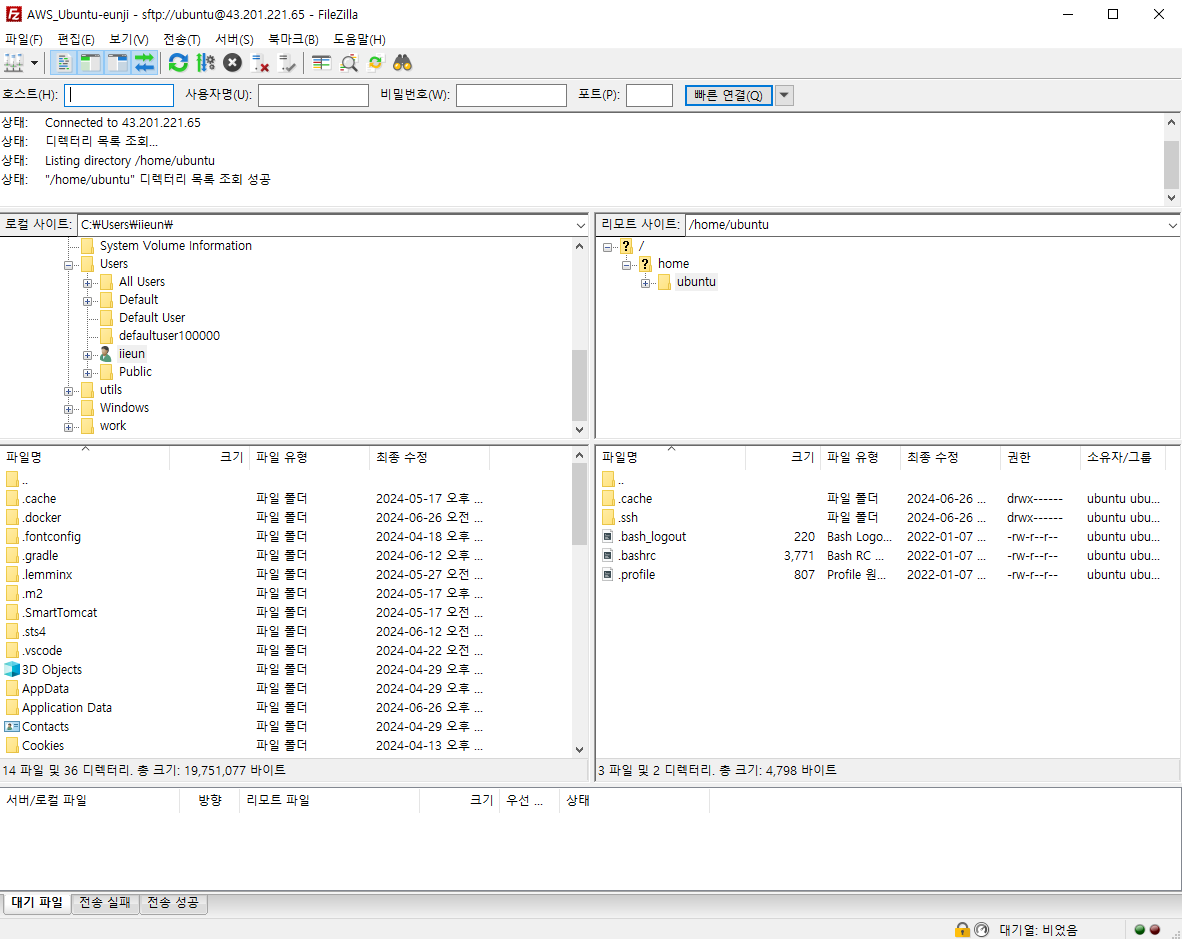The width and height of the screenshot is (1182, 939).
Task: Search for files with binoculars icon
Action: [x=403, y=63]
